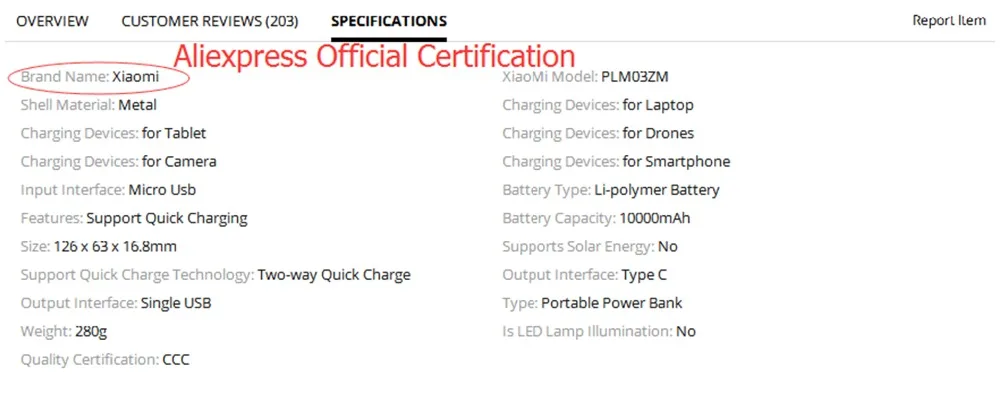1000x396 pixels.
Task: Open the Overview tab
Action: point(52,21)
